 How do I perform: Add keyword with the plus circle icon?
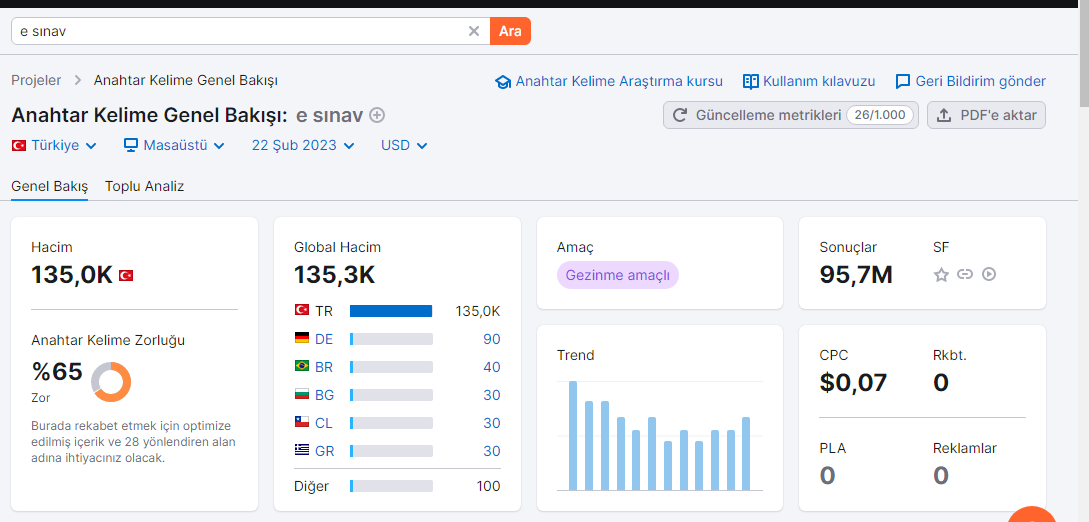[376, 115]
